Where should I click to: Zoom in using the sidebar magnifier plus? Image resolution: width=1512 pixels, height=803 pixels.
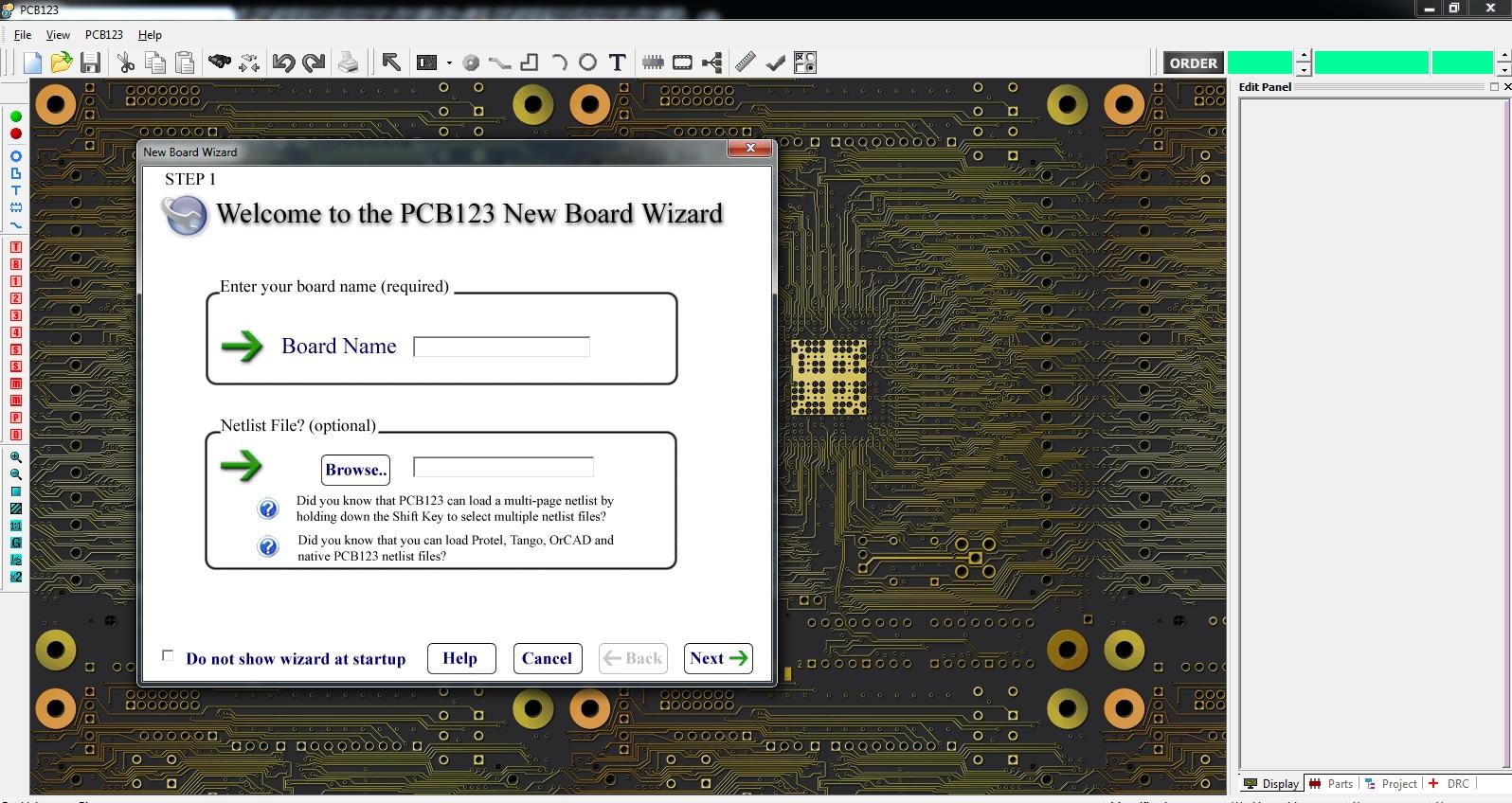click(16, 457)
